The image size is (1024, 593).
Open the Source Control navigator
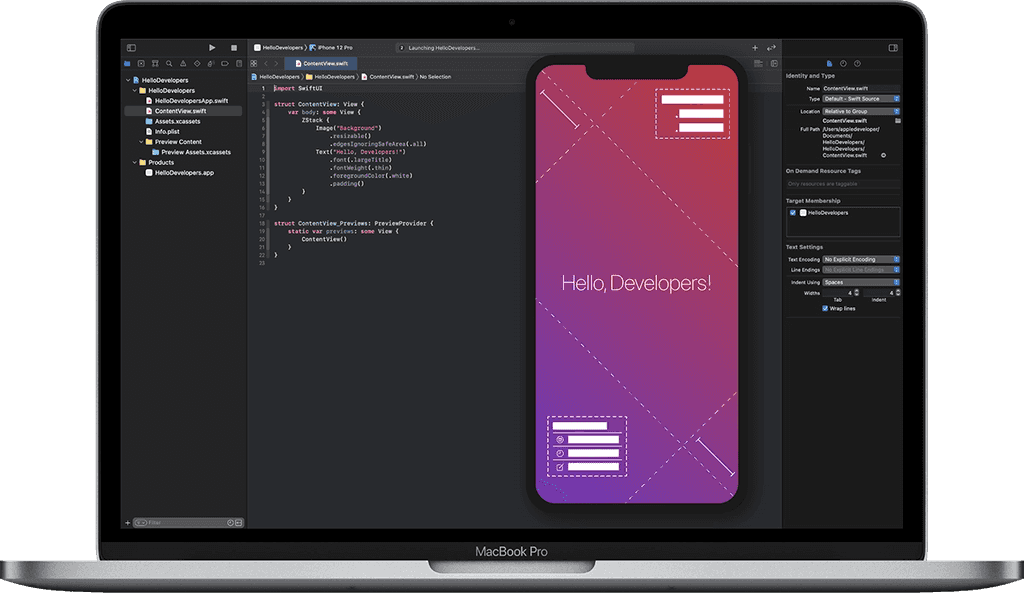[141, 62]
